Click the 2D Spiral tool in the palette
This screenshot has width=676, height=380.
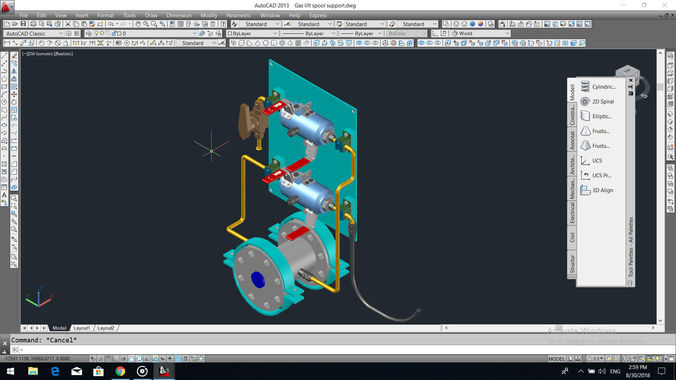(x=598, y=101)
